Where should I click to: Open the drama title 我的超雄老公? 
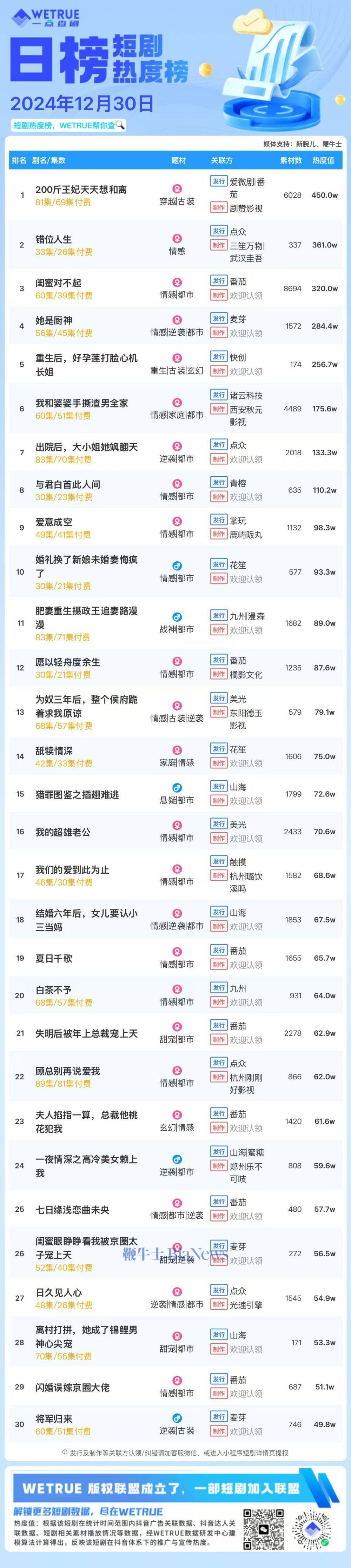click(63, 832)
